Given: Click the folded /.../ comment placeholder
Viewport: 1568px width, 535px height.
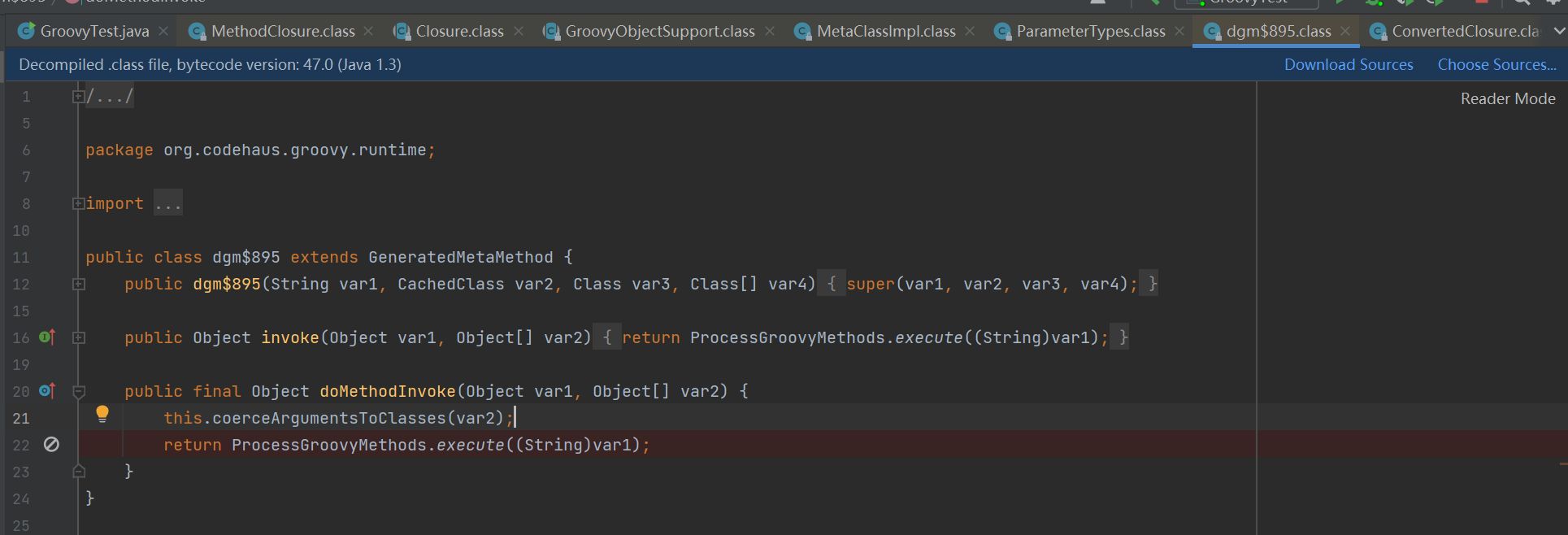Looking at the screenshot, I should coord(110,97).
